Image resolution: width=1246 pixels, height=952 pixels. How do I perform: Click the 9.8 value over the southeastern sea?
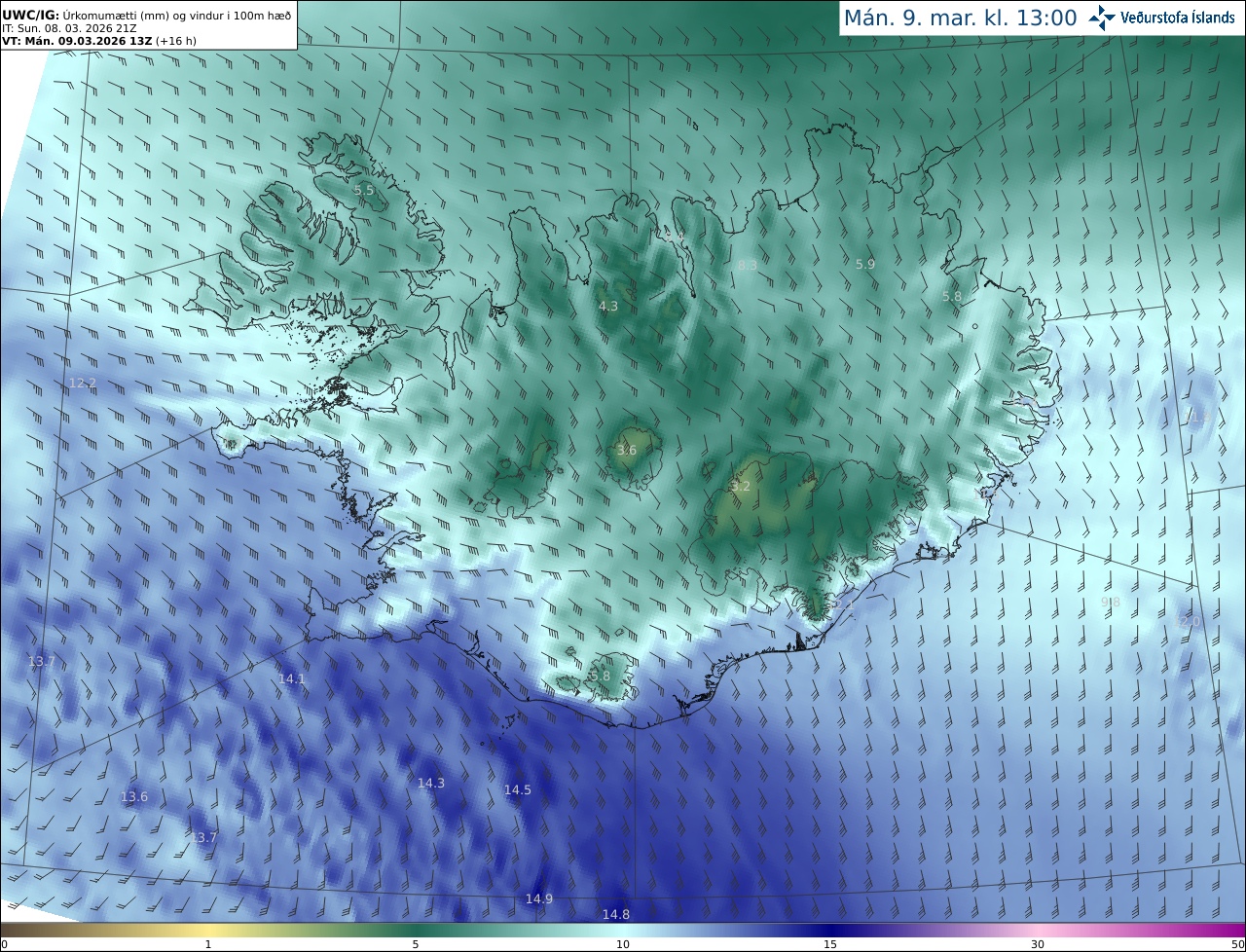(1111, 603)
